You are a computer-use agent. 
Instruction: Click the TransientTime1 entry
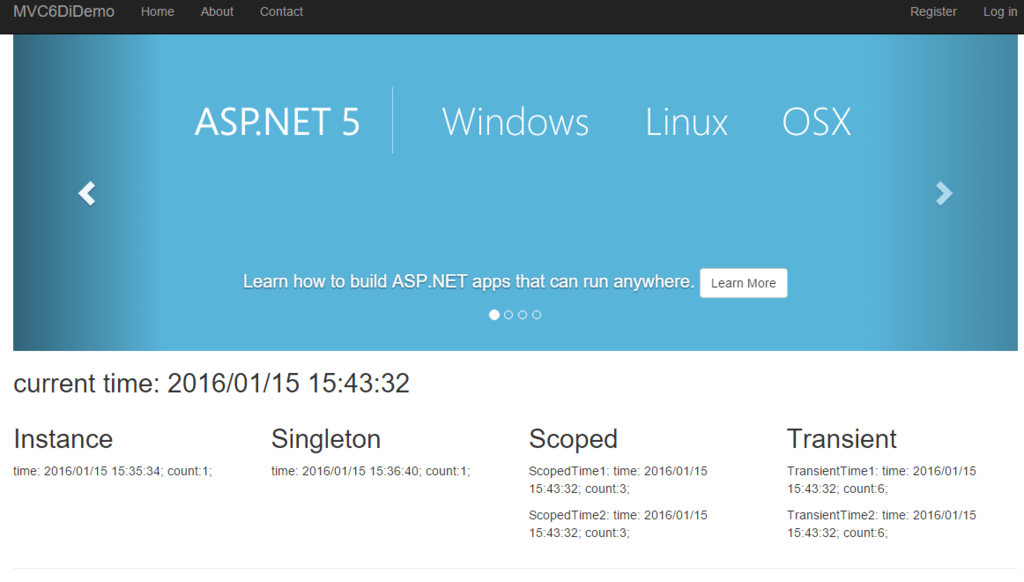pos(882,479)
